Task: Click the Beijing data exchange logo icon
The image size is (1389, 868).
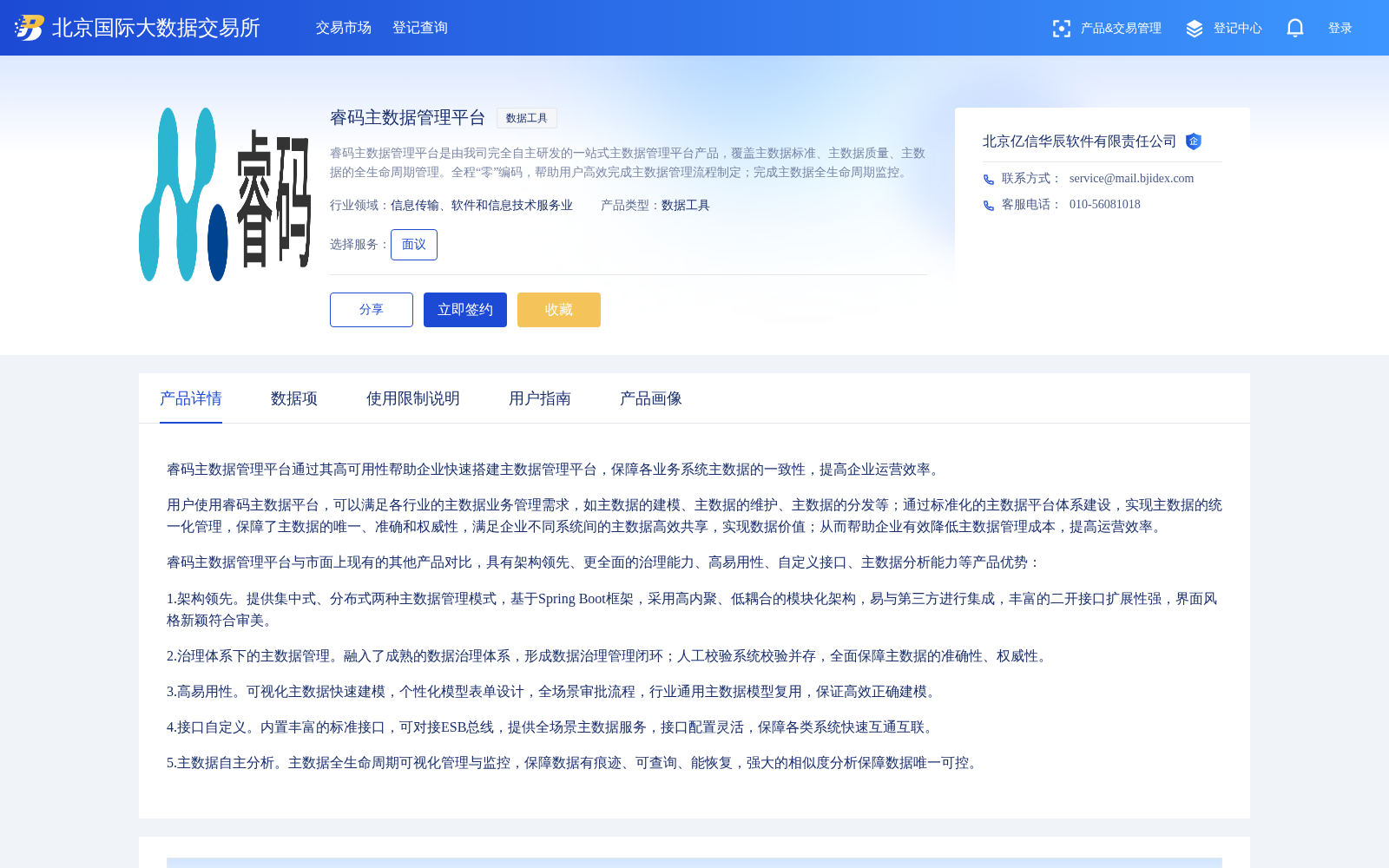Action: (30, 28)
